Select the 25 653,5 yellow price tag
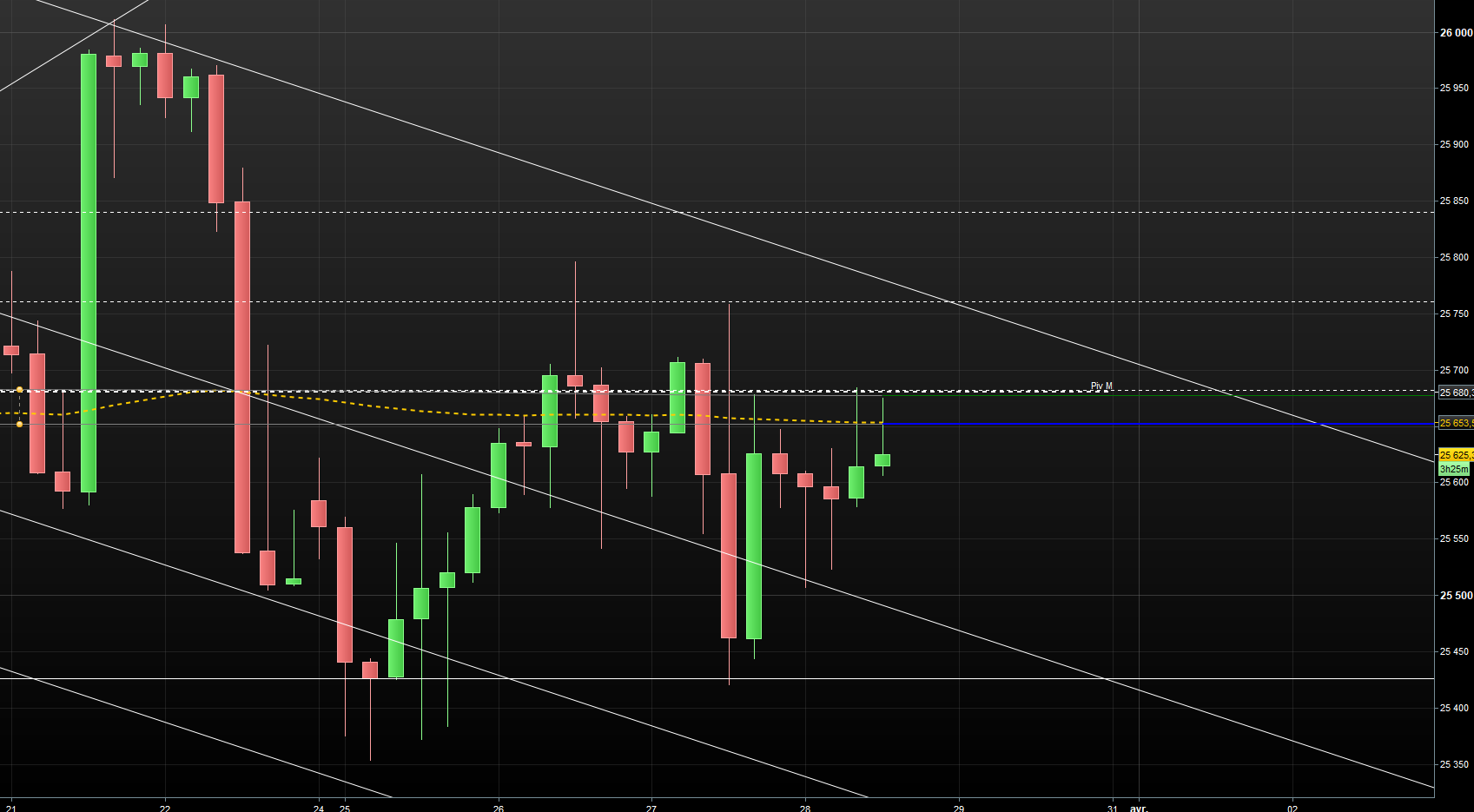This screenshot has width=1474, height=812. pos(1456,423)
